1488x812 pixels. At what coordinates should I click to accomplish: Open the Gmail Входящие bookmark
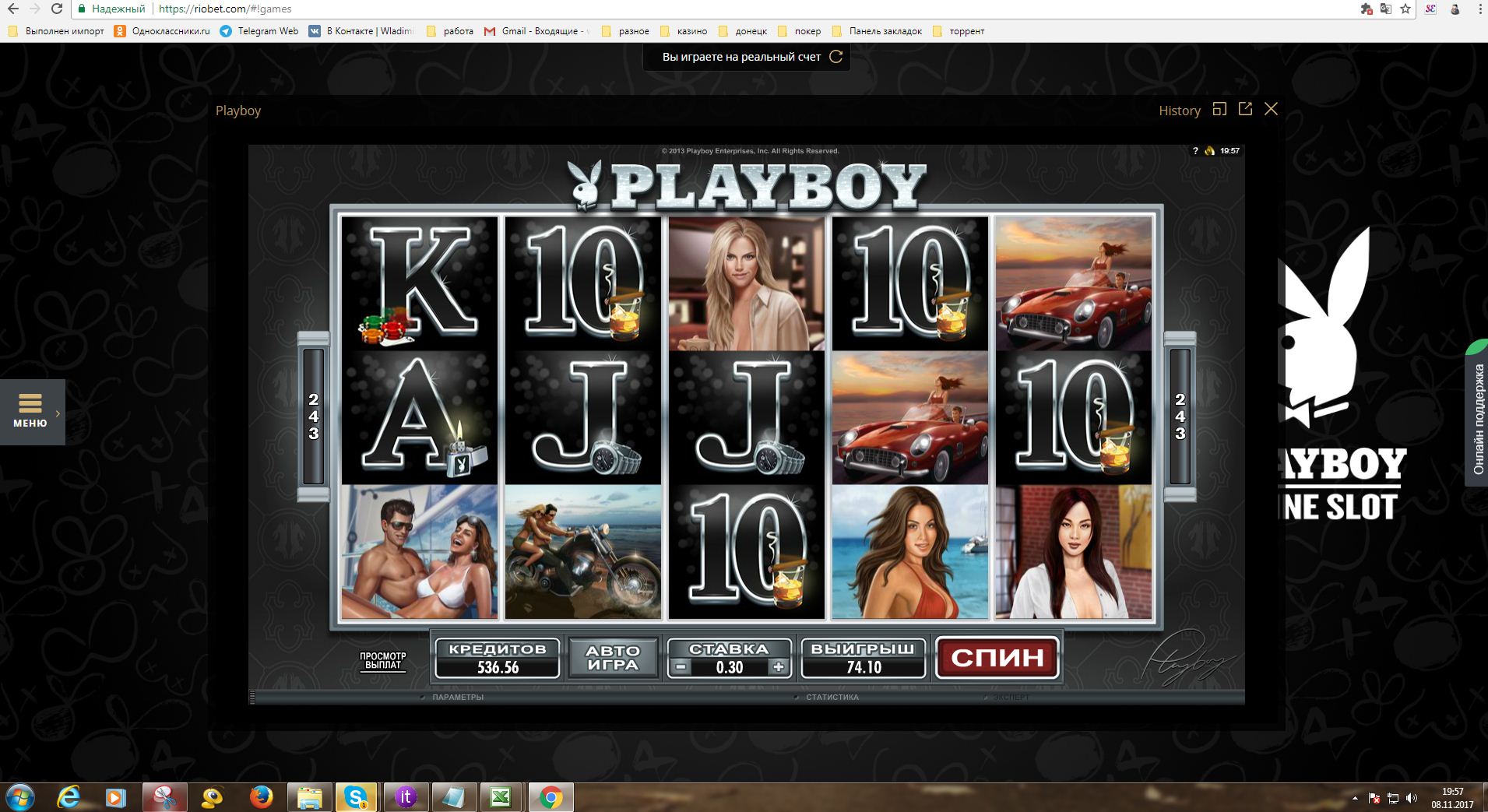pyautogui.click(x=536, y=31)
